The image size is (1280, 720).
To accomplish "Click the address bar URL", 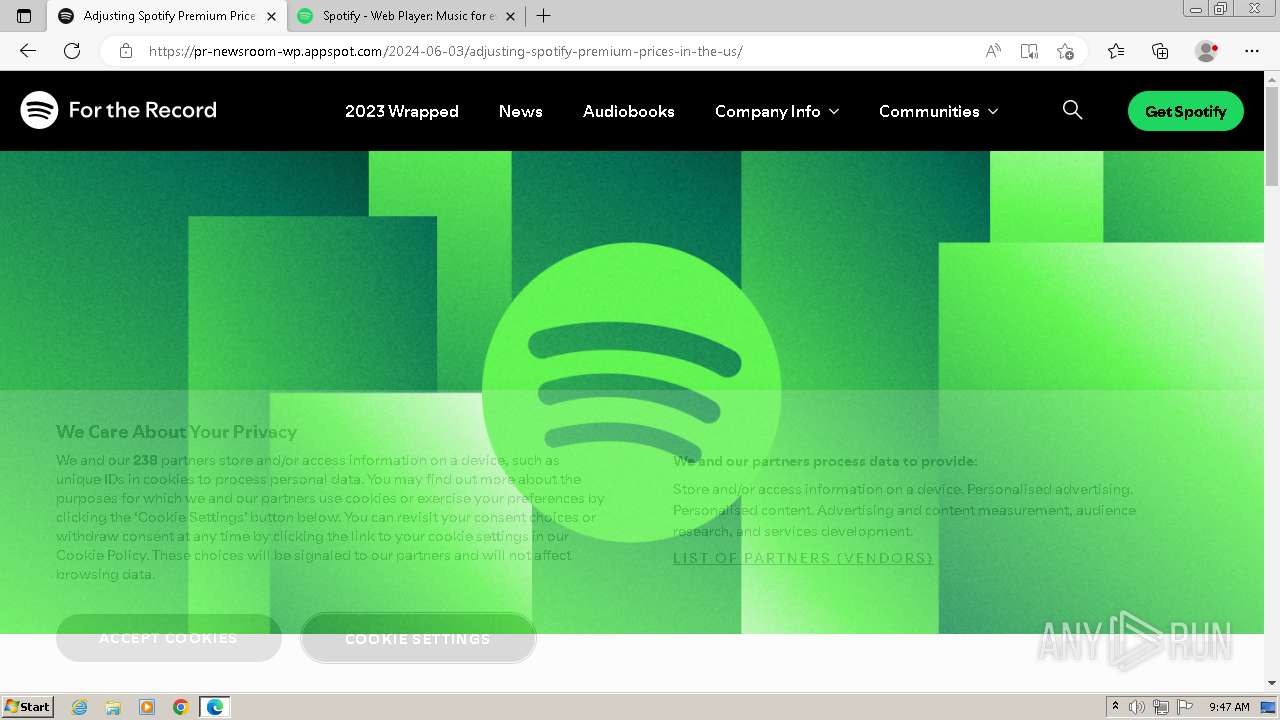I will coord(446,51).
